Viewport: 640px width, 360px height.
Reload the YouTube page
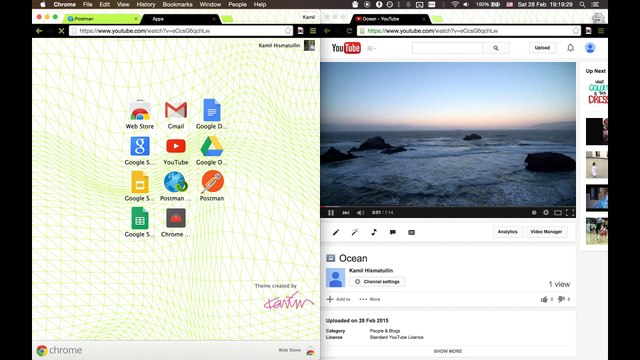click(x=349, y=31)
